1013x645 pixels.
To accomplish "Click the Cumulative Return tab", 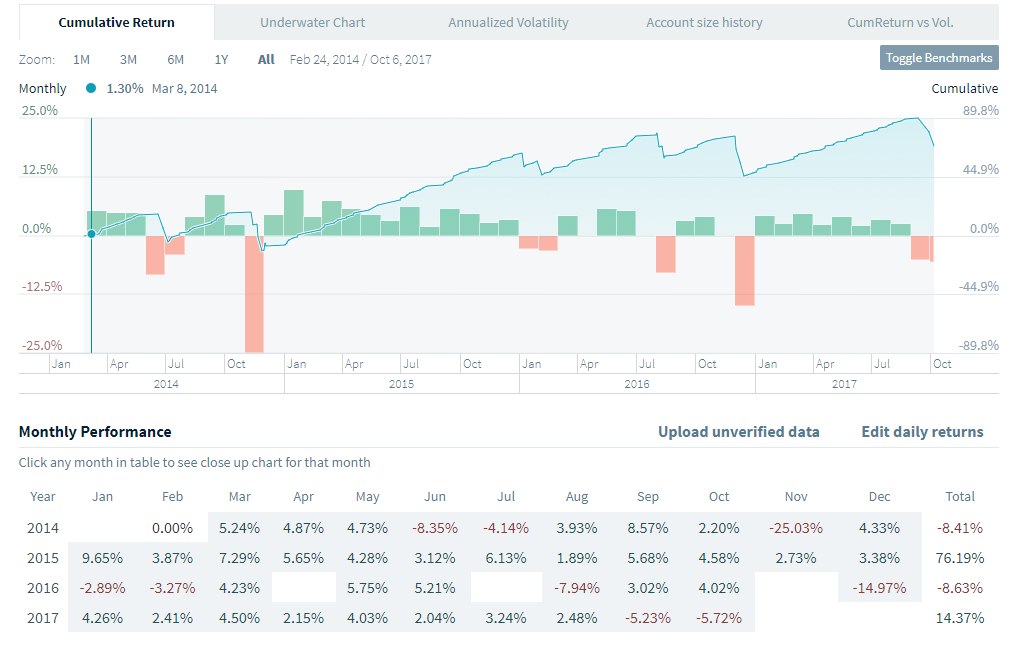I will pos(116,22).
